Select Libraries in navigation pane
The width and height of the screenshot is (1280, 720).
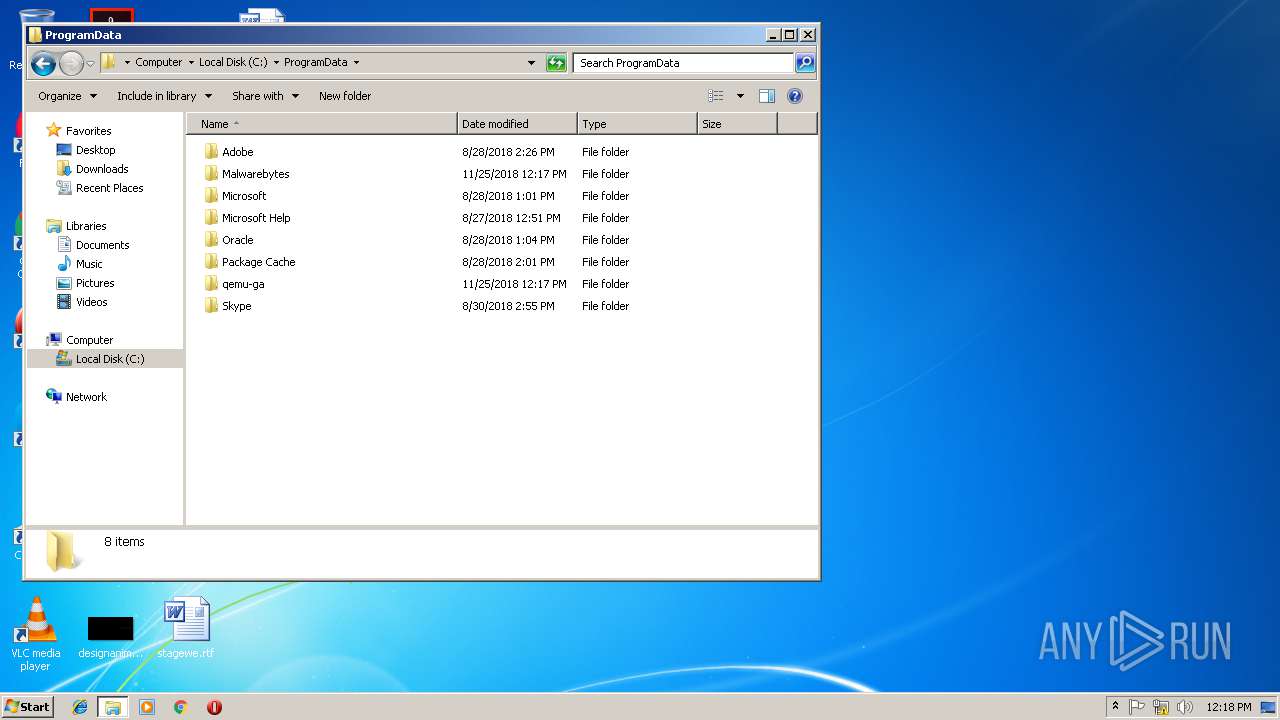tap(86, 226)
